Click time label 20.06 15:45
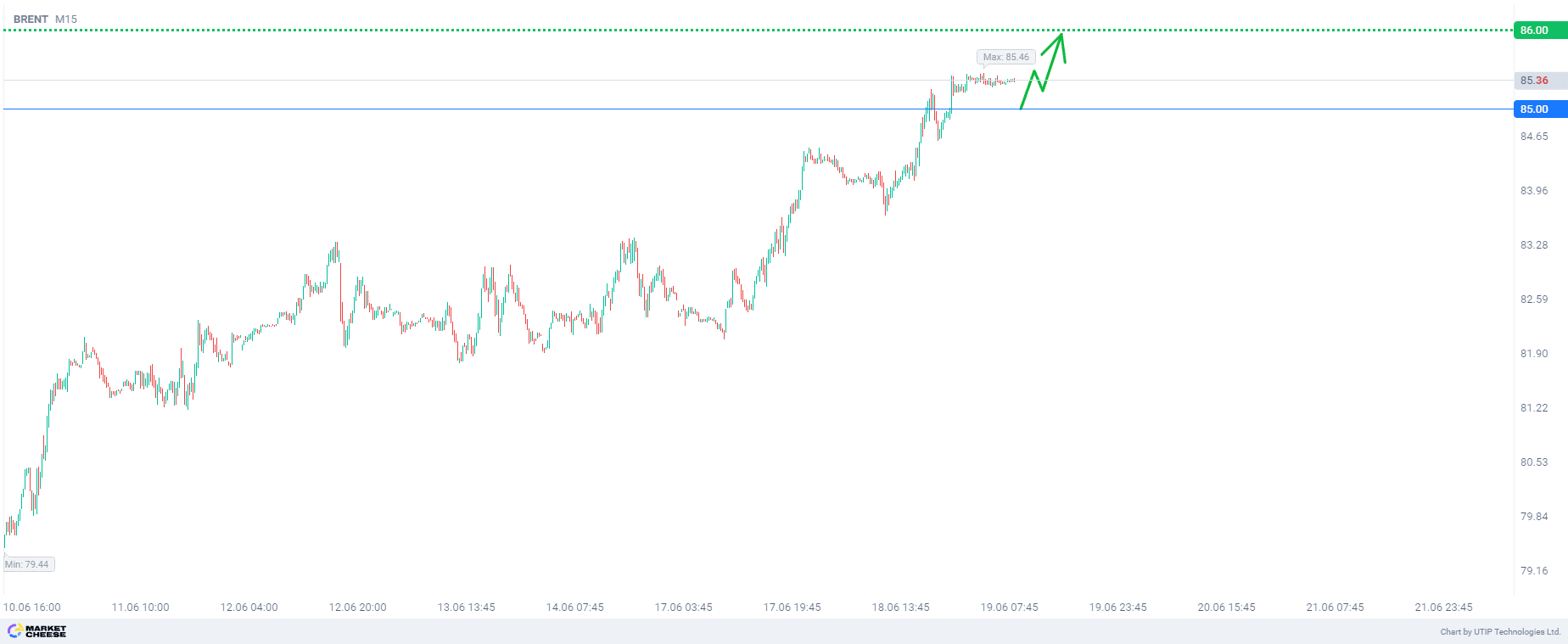 [x=1227, y=608]
